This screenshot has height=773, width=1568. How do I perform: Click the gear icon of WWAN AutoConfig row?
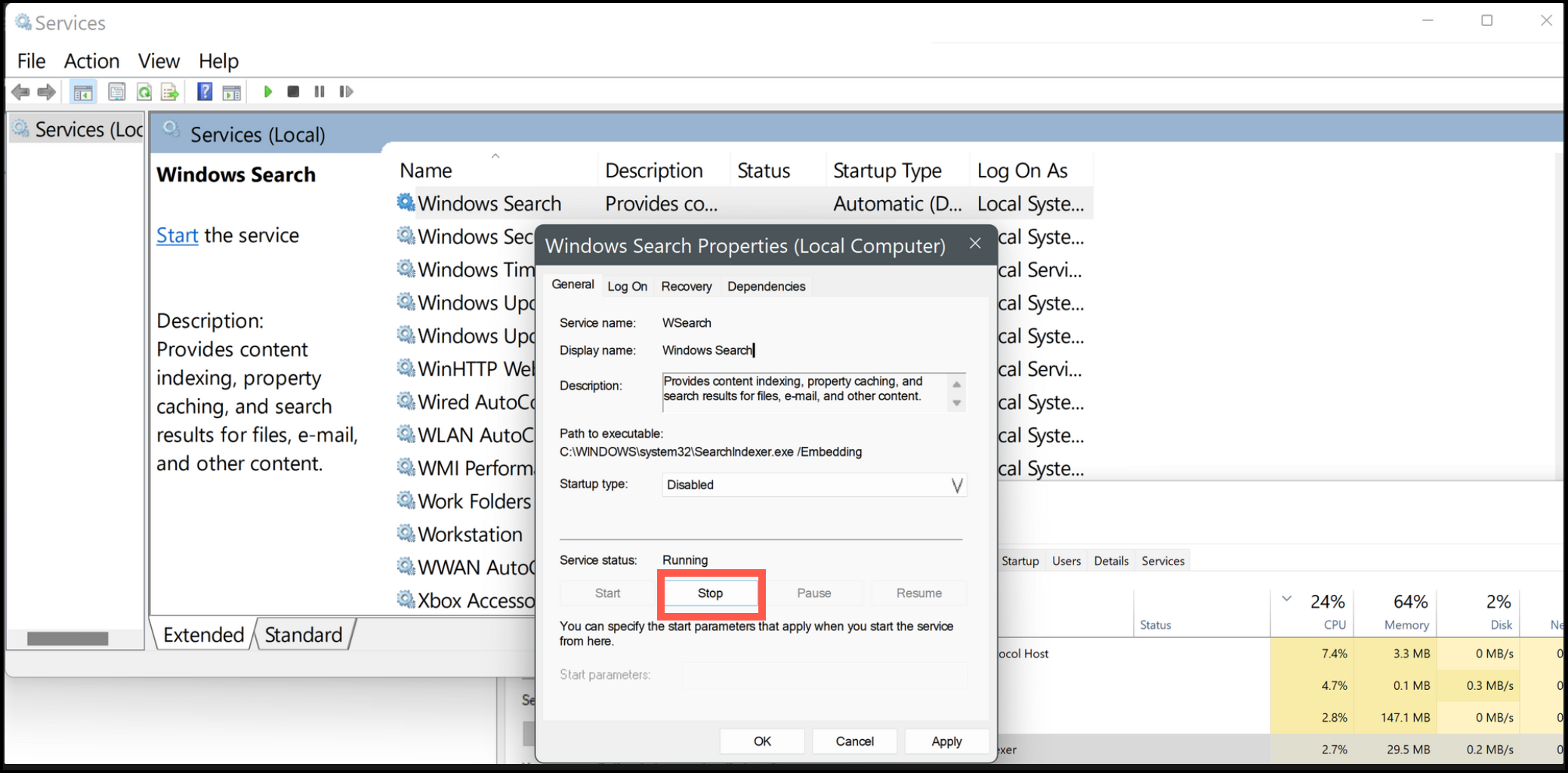406,567
